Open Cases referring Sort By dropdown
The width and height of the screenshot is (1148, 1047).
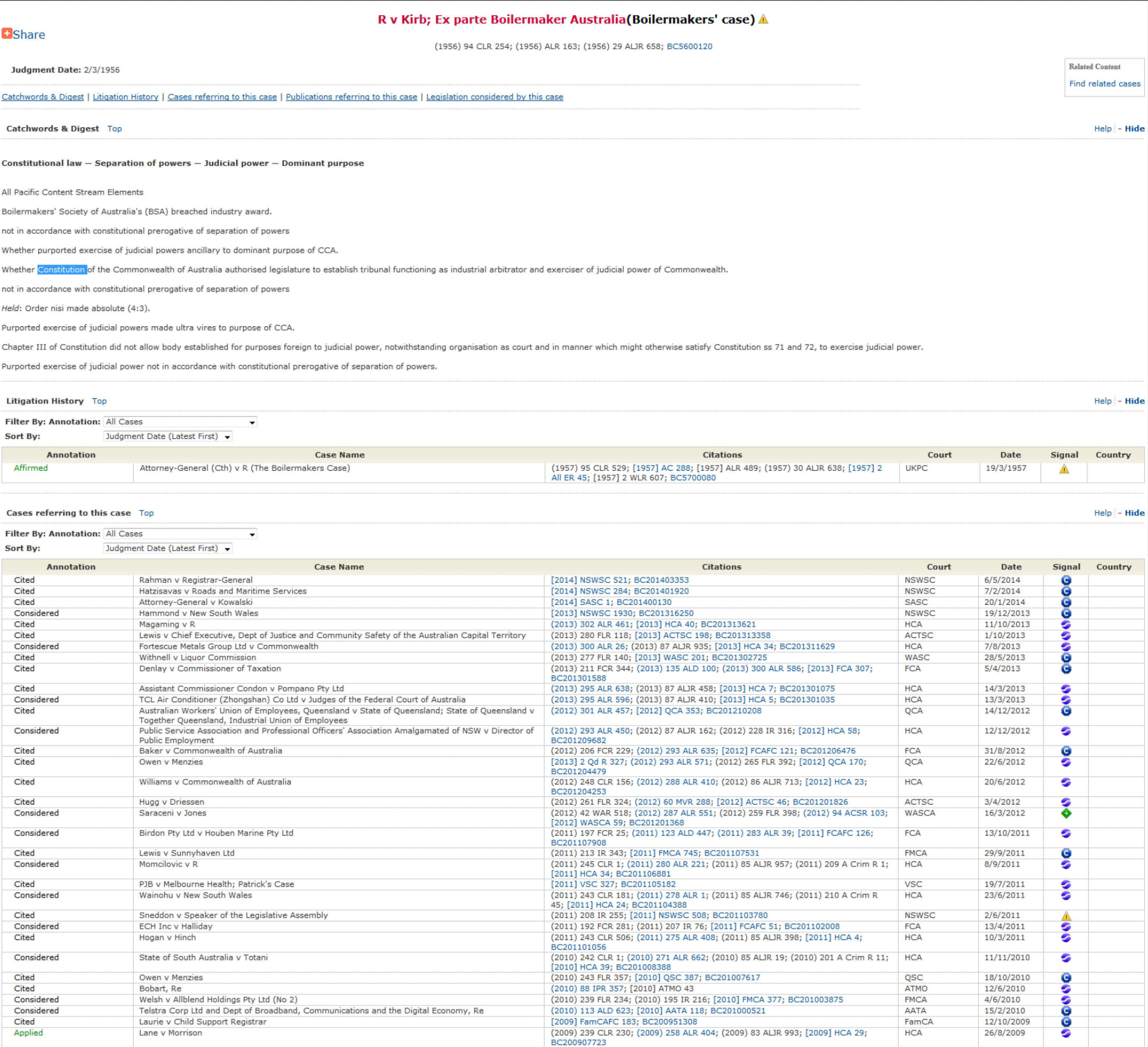(168, 549)
